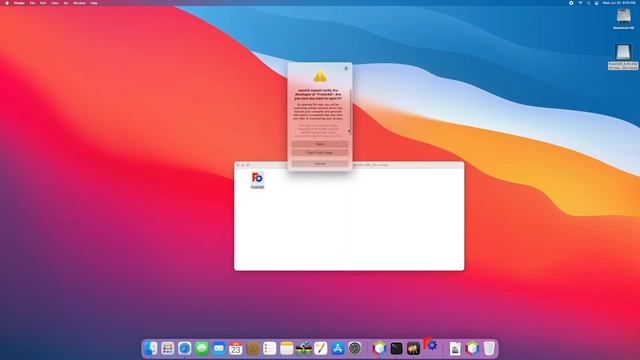Open Finder from the Dock
Image resolution: width=640 pixels, height=360 pixels.
pos(151,348)
